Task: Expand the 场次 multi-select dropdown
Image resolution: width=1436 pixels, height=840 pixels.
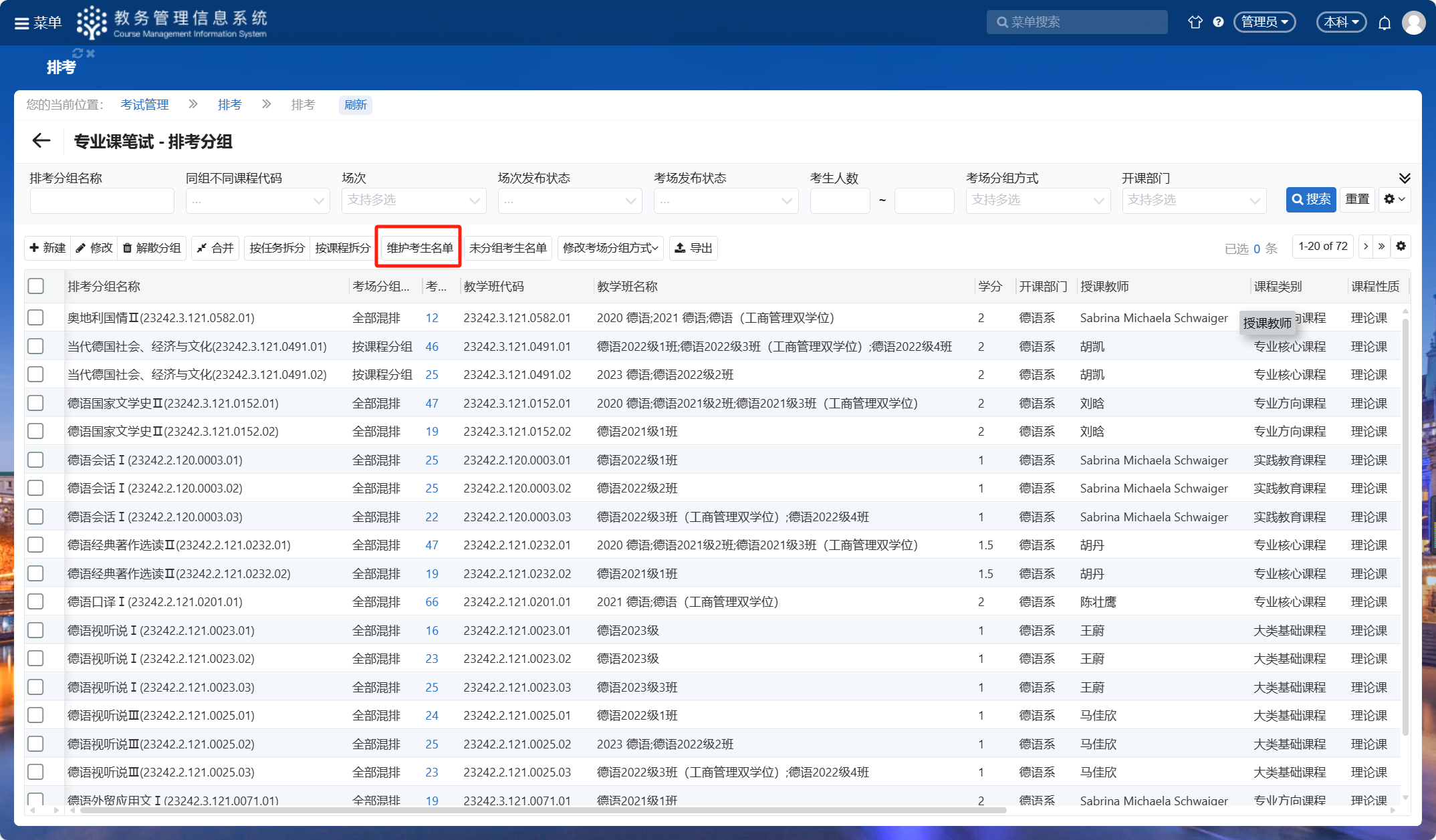Action: (x=413, y=200)
